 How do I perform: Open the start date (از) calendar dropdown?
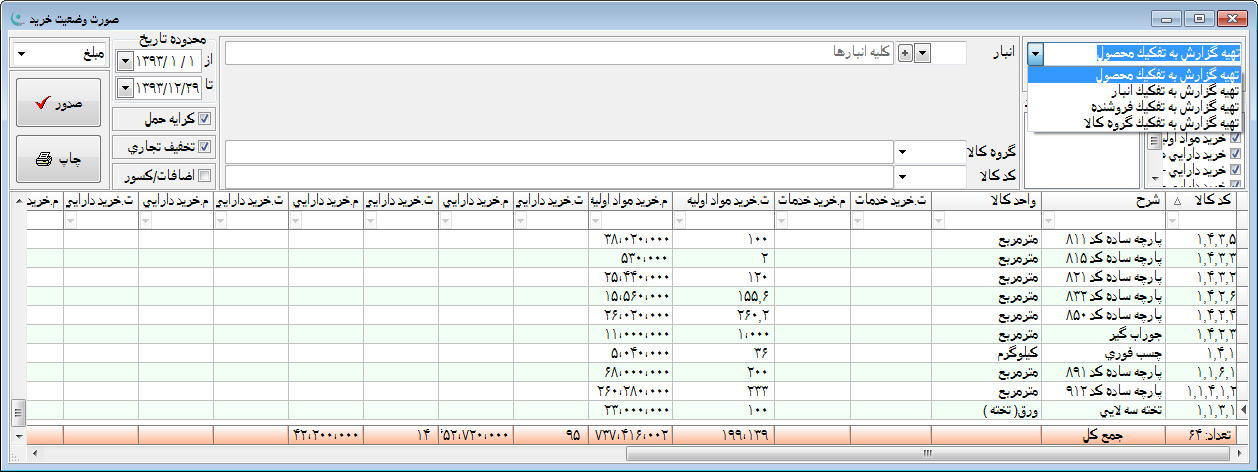coord(124,61)
